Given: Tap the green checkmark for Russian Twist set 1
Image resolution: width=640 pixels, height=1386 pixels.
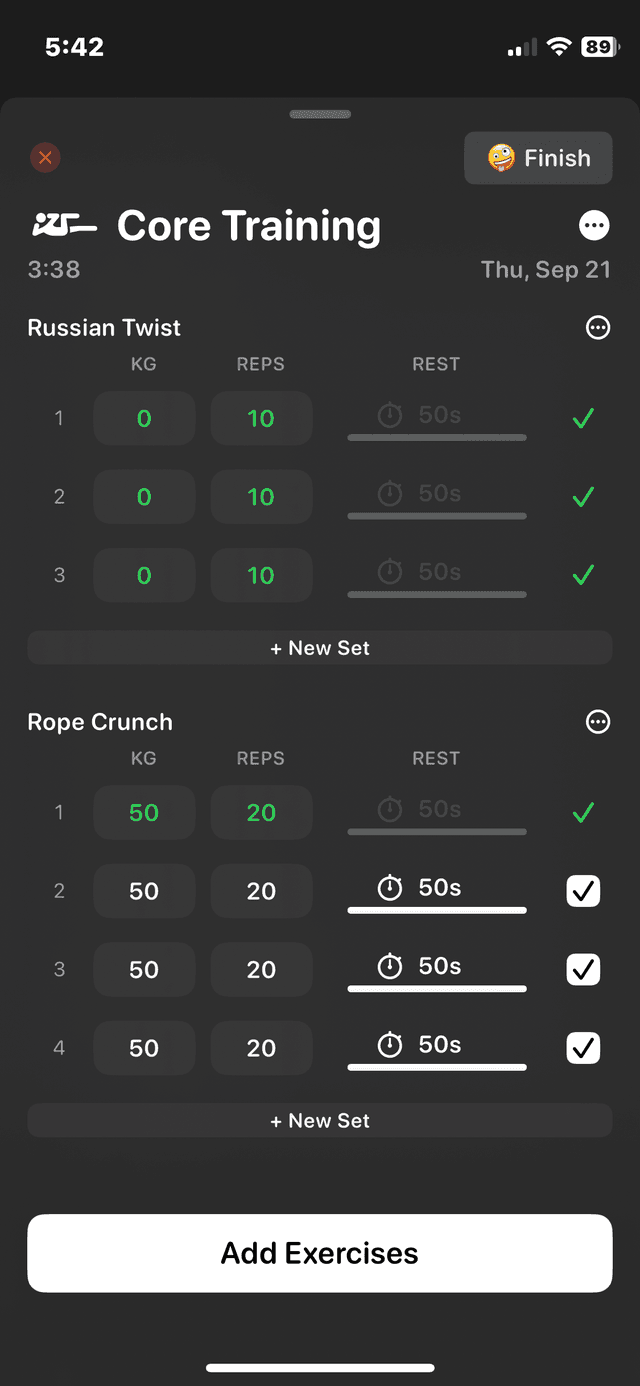Looking at the screenshot, I should click(583, 418).
